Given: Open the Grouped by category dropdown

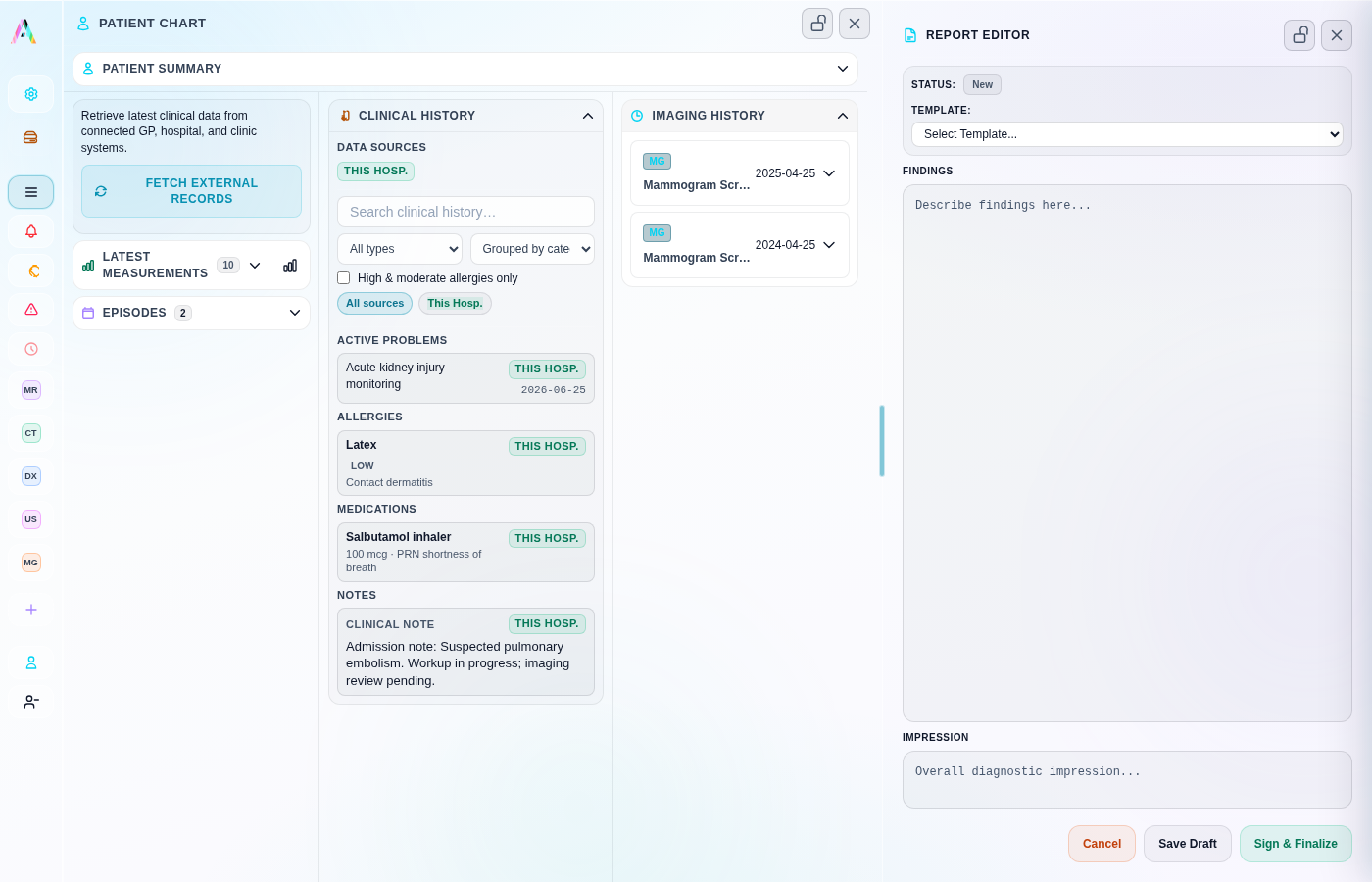Looking at the screenshot, I should pyautogui.click(x=532, y=249).
